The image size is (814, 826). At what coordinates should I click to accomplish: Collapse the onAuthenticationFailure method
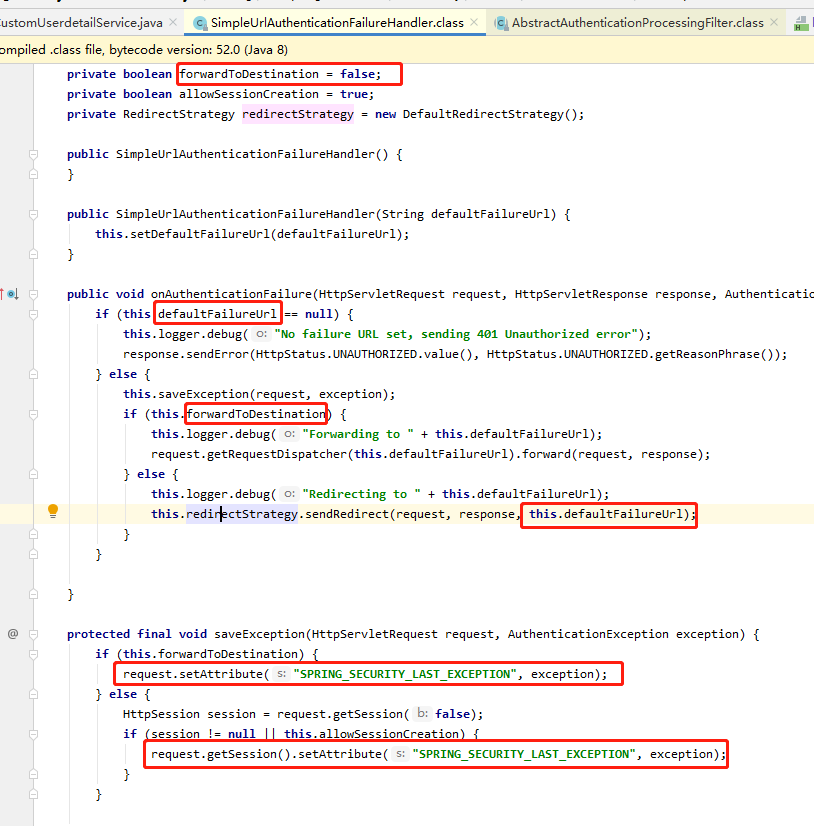coord(33,294)
